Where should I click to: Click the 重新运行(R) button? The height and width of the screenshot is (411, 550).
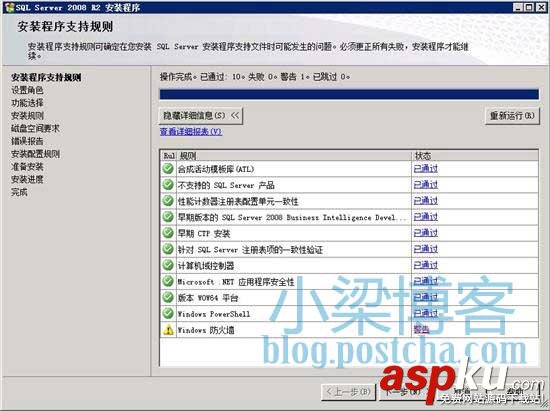point(512,116)
